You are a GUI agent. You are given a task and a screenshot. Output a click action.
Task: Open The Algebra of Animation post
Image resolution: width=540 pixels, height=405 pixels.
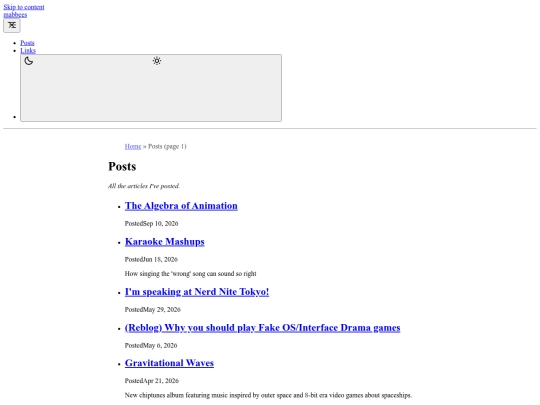click(181, 206)
